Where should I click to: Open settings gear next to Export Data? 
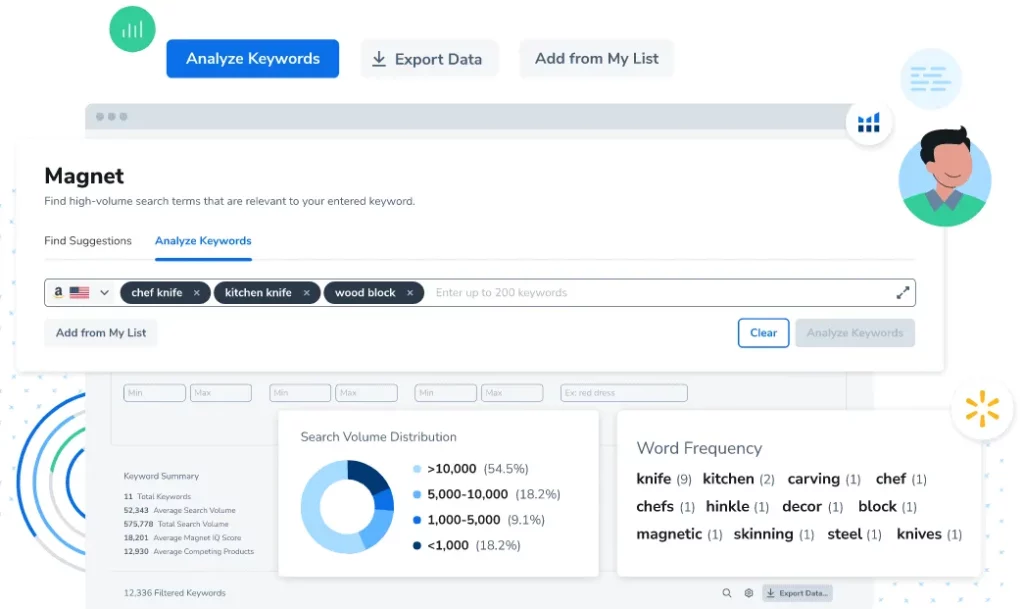pyautogui.click(x=749, y=593)
